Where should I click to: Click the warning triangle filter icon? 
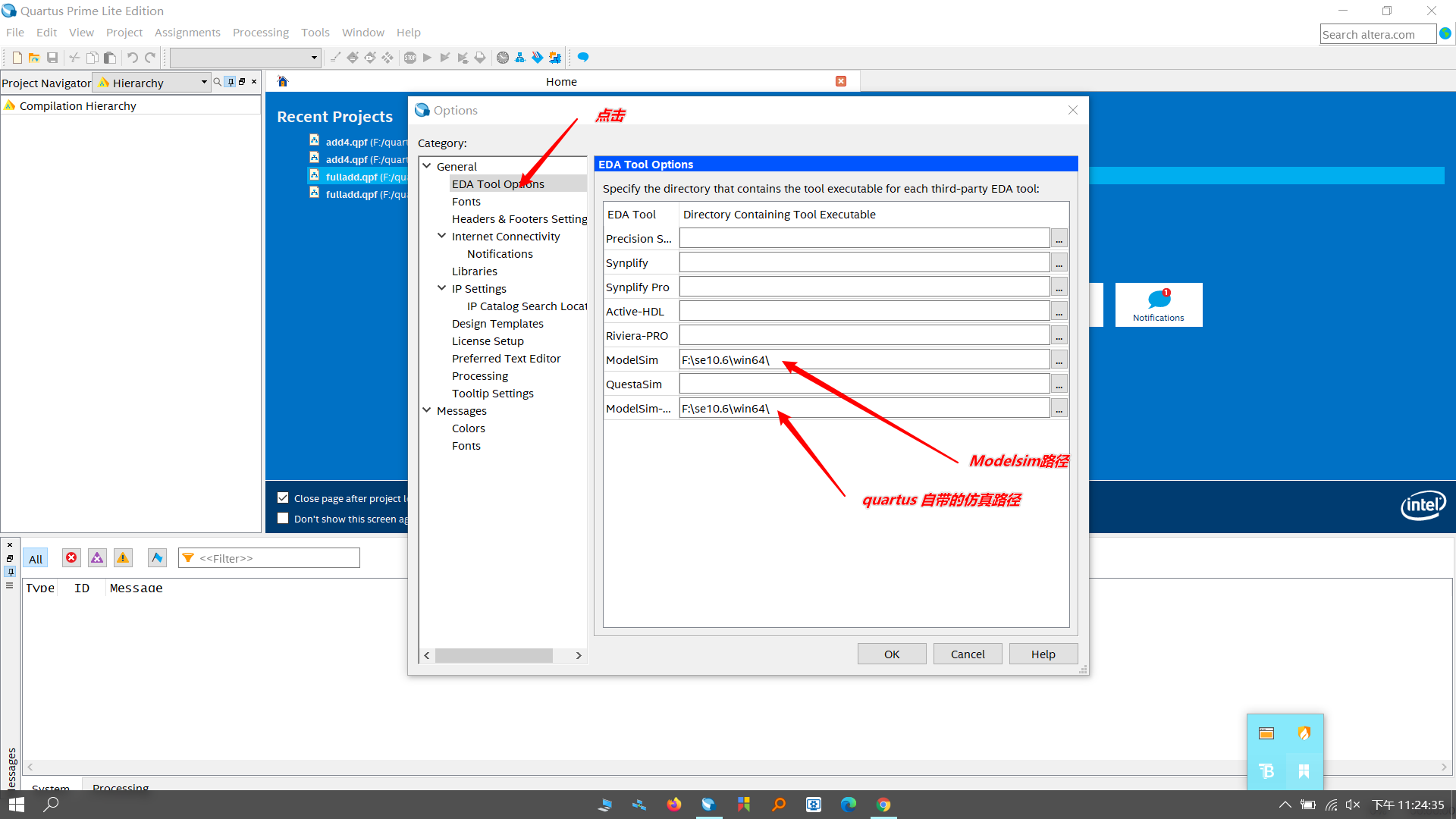click(x=123, y=558)
